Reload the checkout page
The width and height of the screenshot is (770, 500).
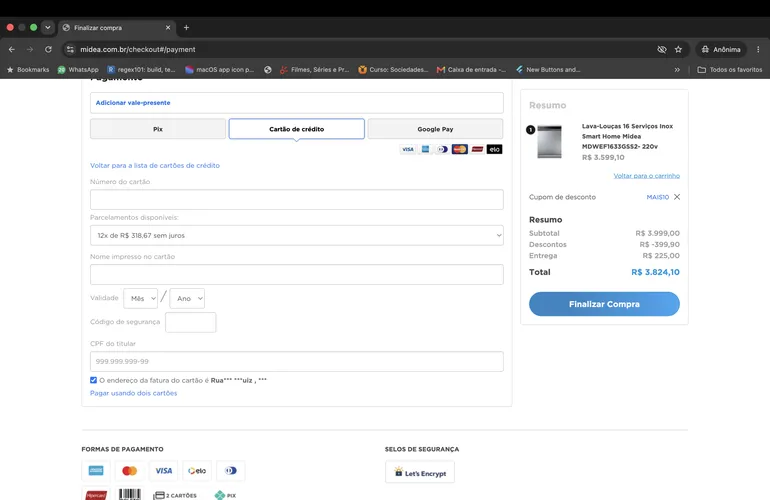coord(48,49)
